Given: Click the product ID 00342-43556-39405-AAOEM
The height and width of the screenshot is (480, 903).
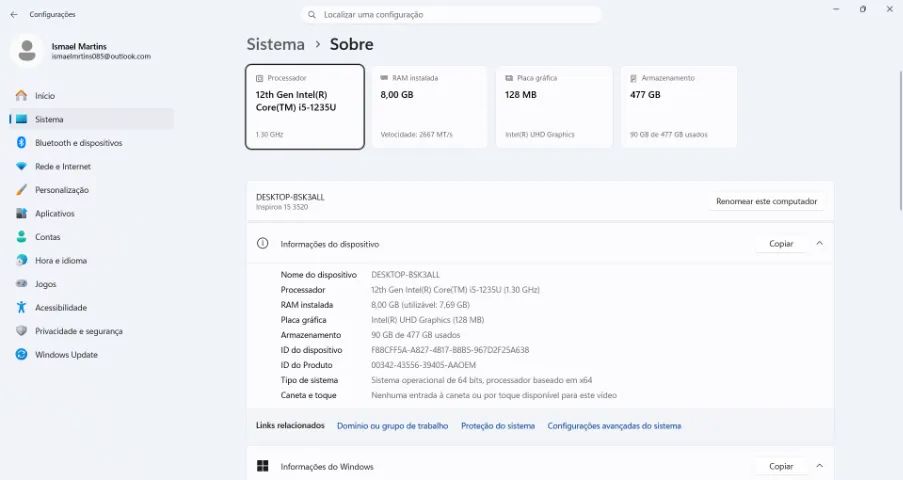Looking at the screenshot, I should [x=423, y=365].
